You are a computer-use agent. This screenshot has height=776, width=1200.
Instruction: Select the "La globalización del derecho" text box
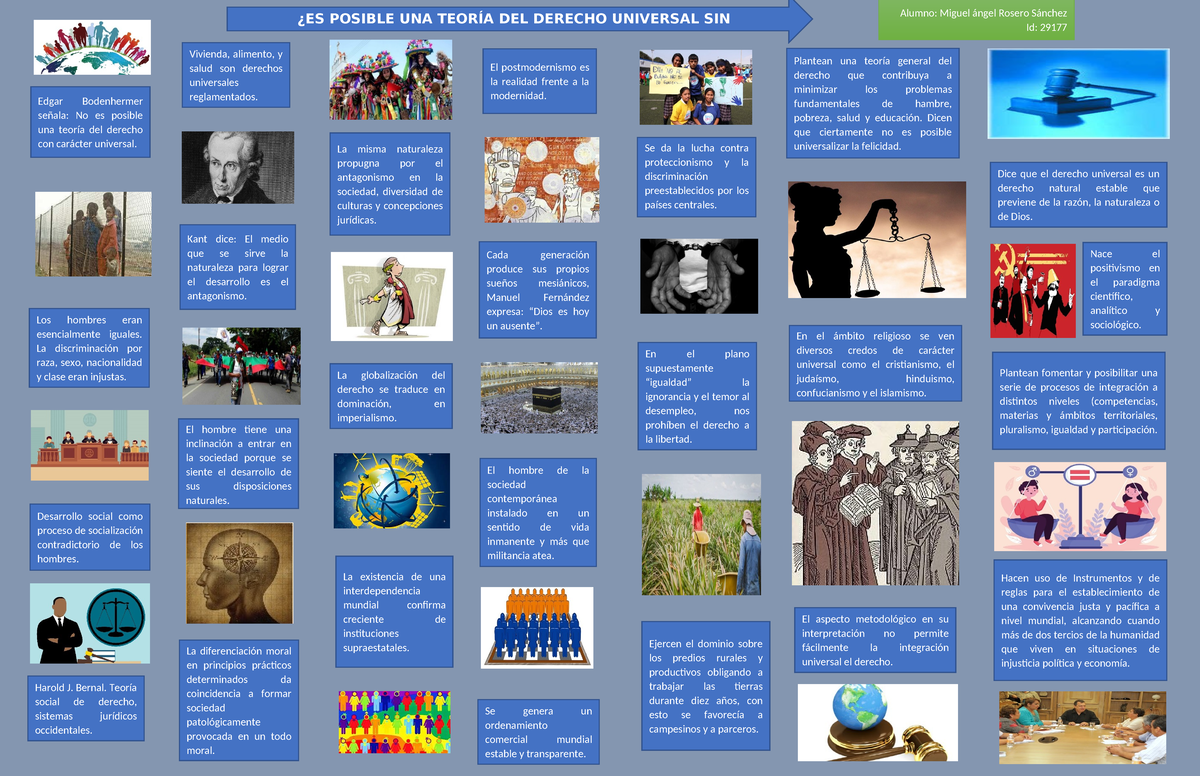click(x=392, y=397)
